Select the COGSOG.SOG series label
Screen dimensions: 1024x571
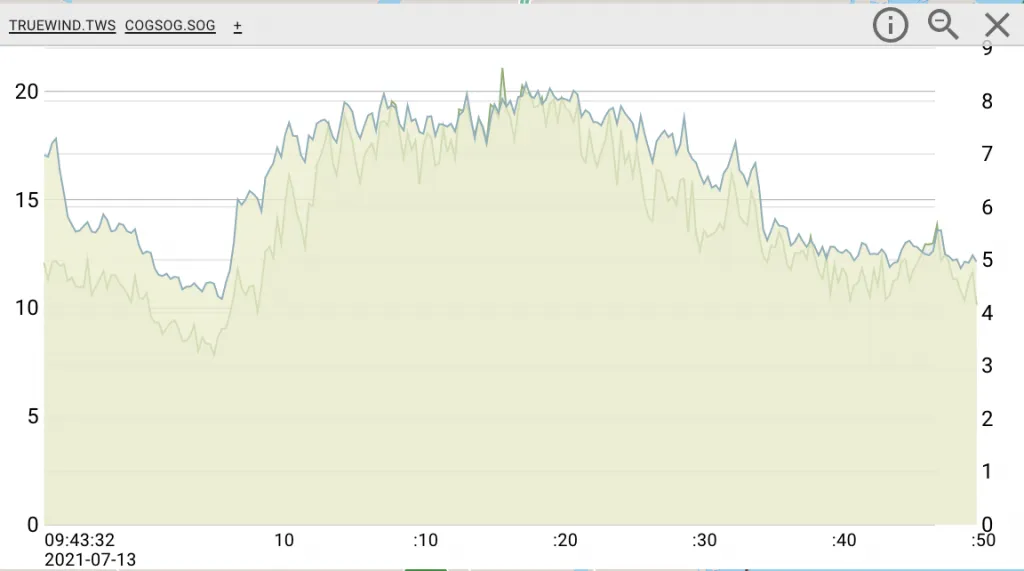tap(170, 26)
